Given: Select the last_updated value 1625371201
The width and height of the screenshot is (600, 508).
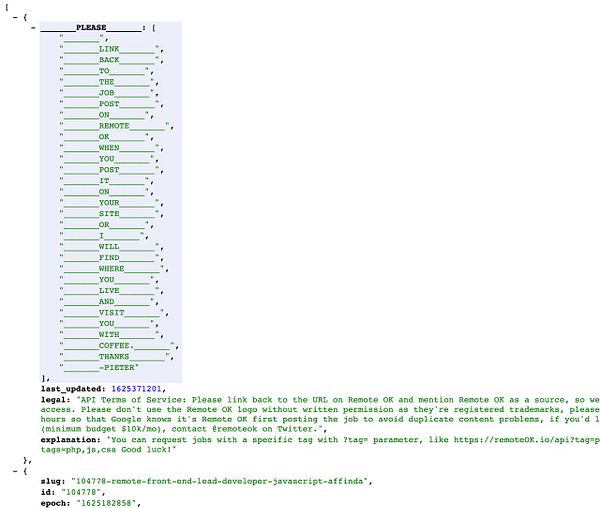Looking at the screenshot, I should click(x=136, y=389).
